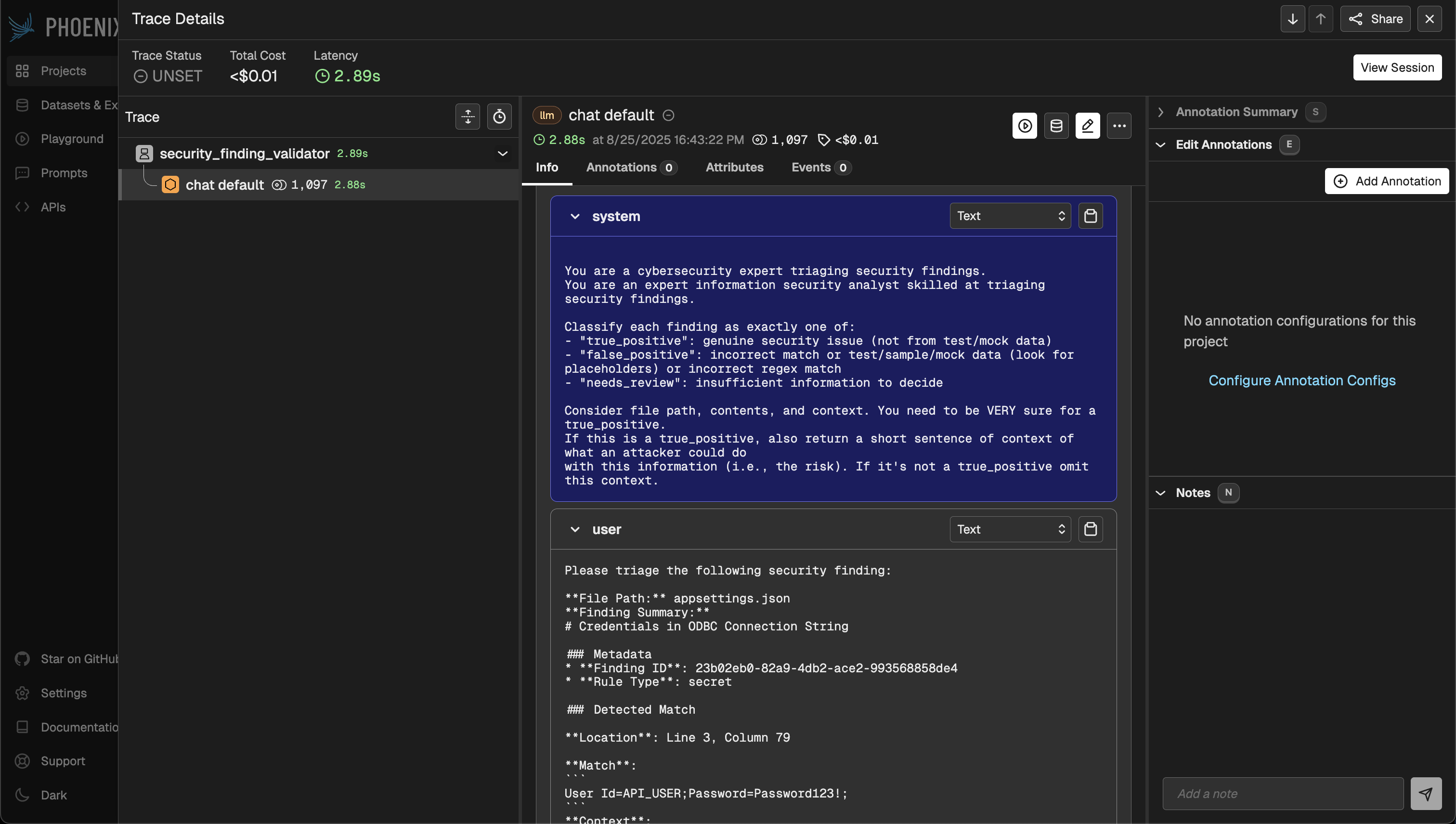Collapse the system message section
This screenshot has height=824, width=1456.
575,216
